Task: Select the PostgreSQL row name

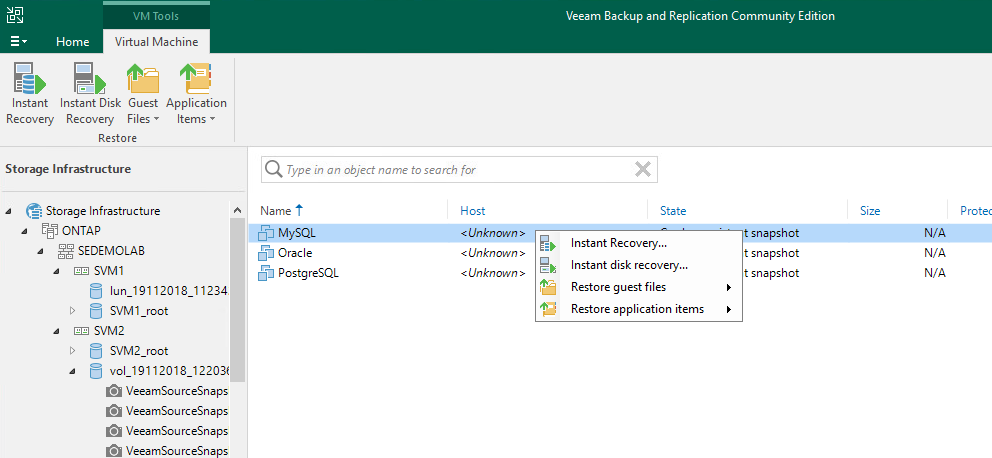Action: coord(308,273)
